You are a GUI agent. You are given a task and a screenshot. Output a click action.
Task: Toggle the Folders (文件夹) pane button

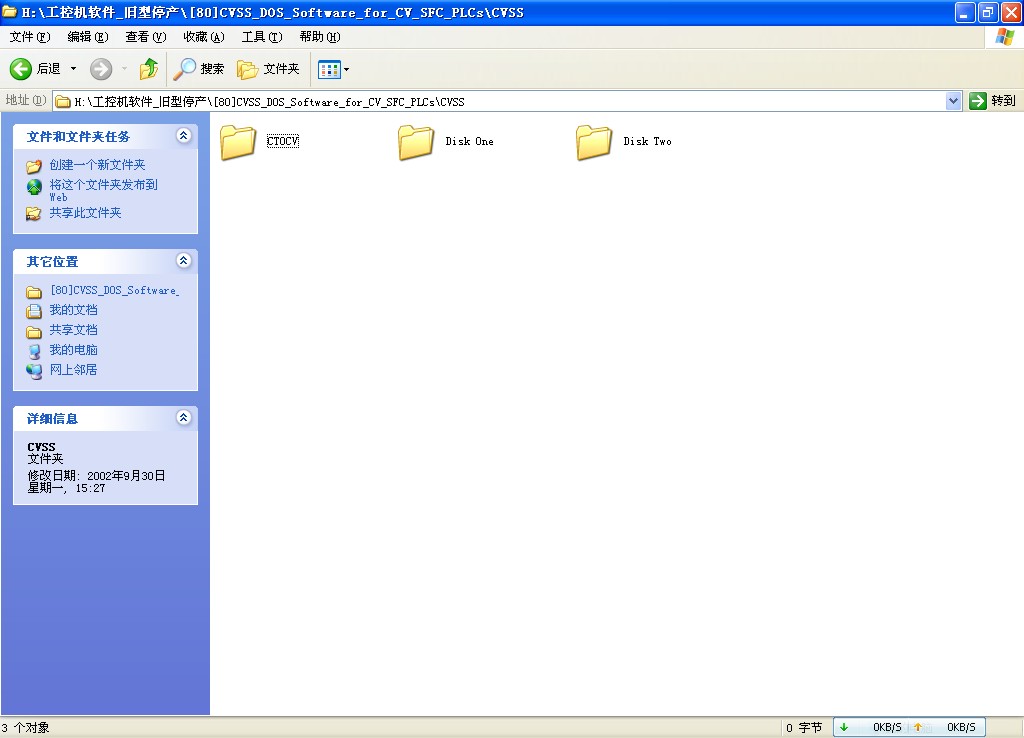click(268, 69)
